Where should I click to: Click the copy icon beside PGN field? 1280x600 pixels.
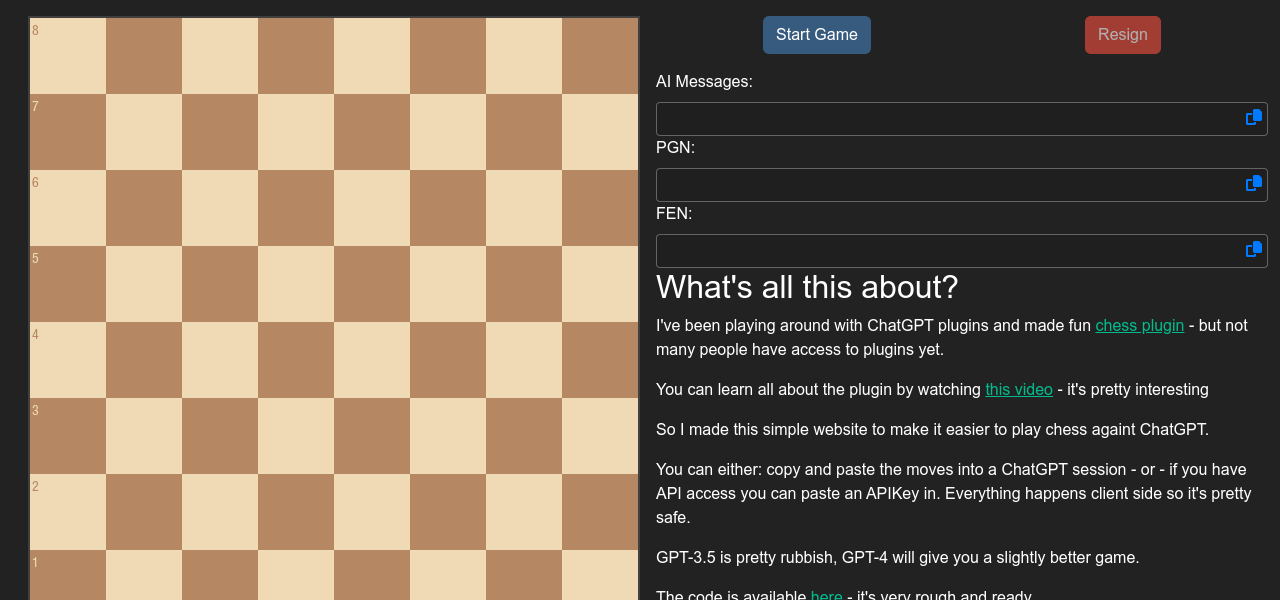(x=1254, y=183)
